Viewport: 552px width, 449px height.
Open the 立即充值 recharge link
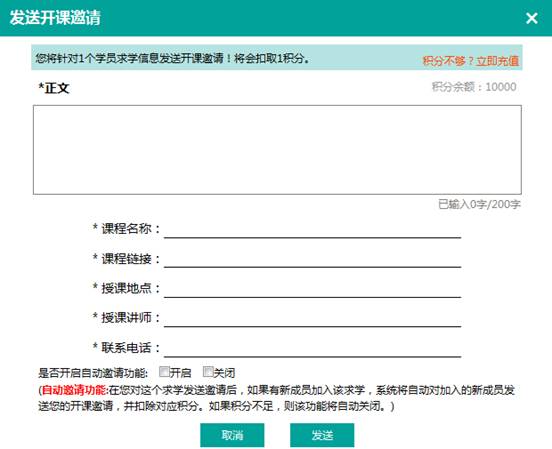[497, 61]
